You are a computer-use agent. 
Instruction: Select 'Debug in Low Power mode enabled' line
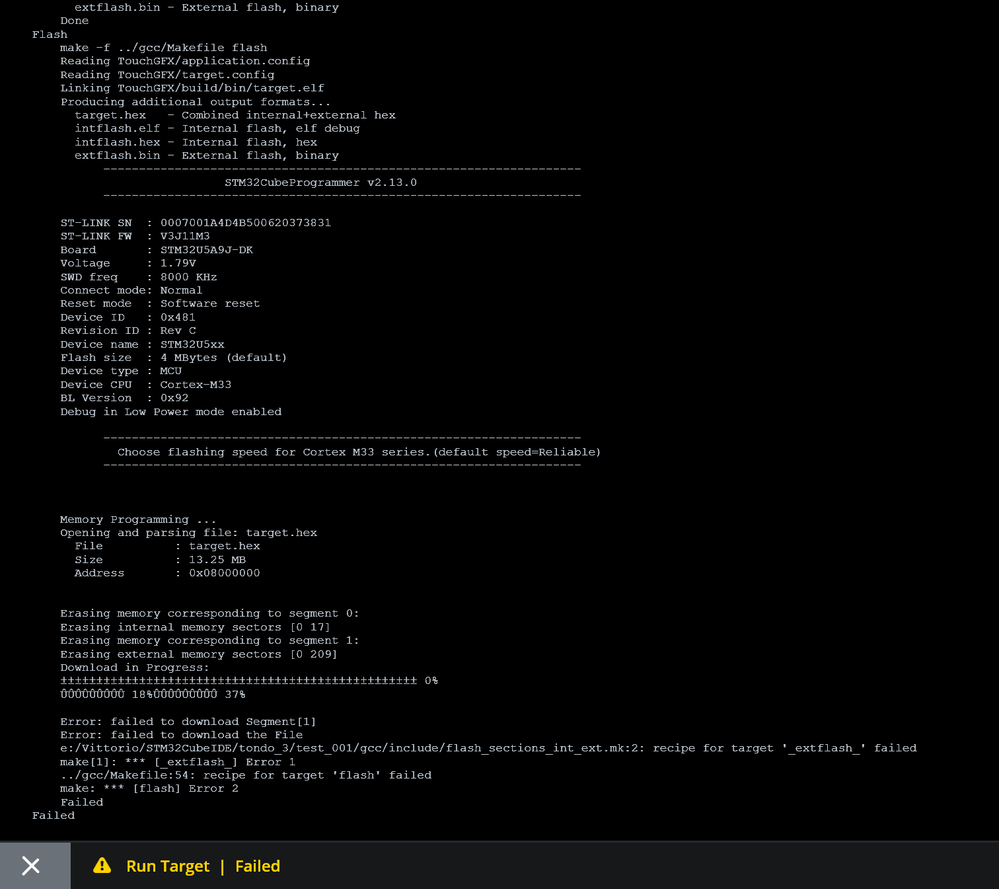coord(171,412)
